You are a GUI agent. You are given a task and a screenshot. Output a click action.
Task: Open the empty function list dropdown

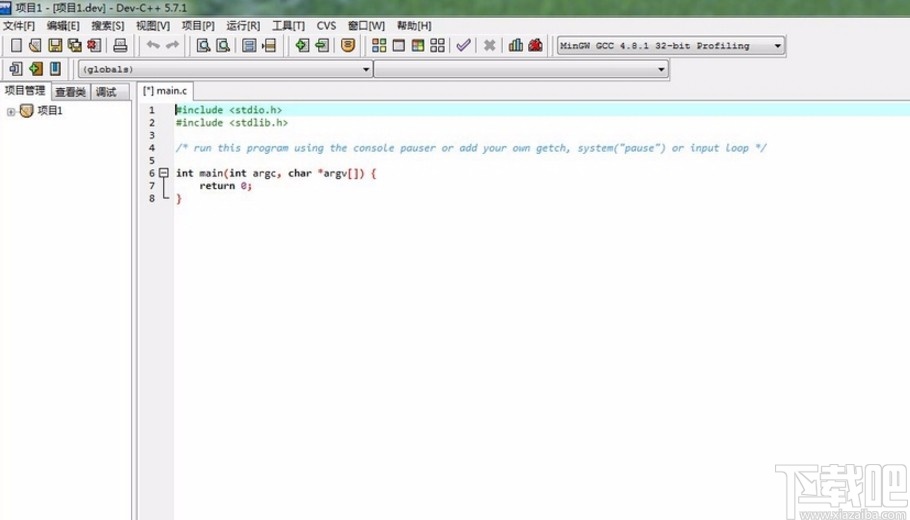pos(661,70)
